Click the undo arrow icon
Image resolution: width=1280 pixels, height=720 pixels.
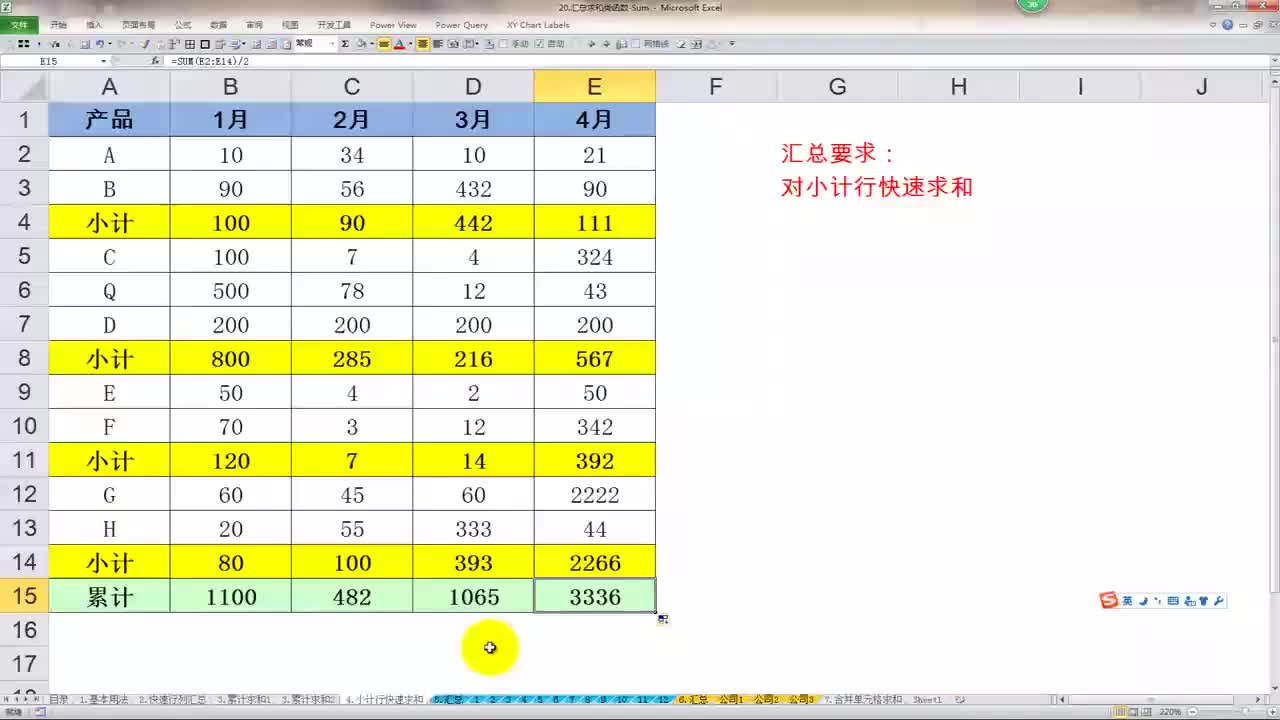pos(99,44)
